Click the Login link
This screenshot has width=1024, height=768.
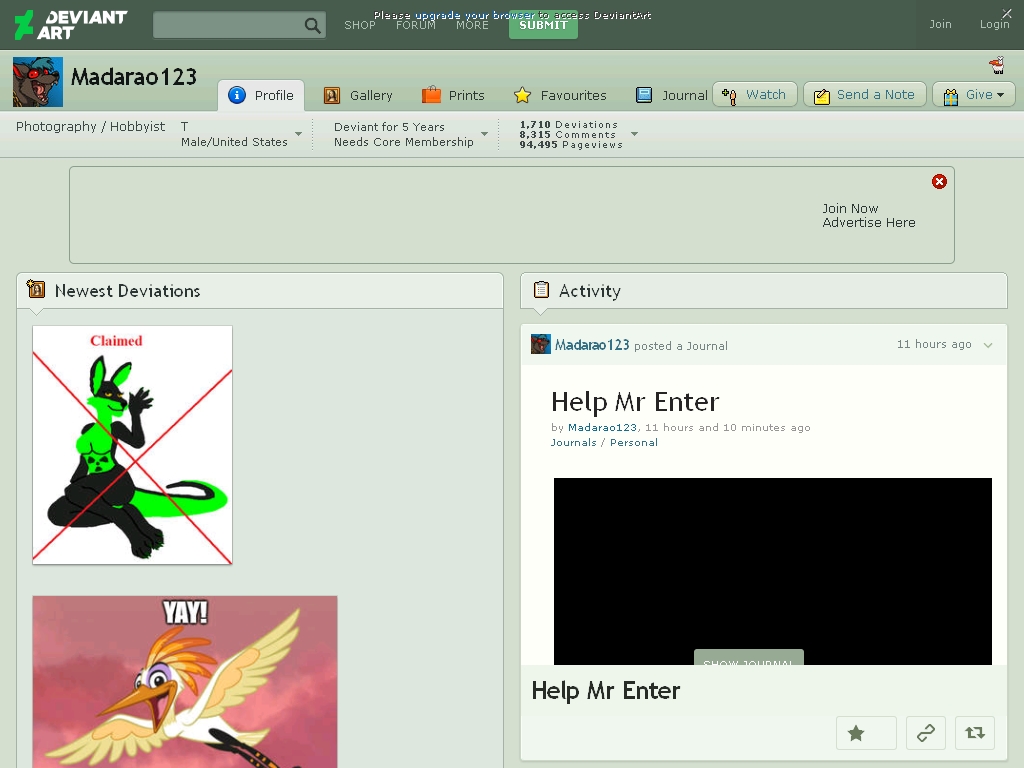tap(994, 24)
